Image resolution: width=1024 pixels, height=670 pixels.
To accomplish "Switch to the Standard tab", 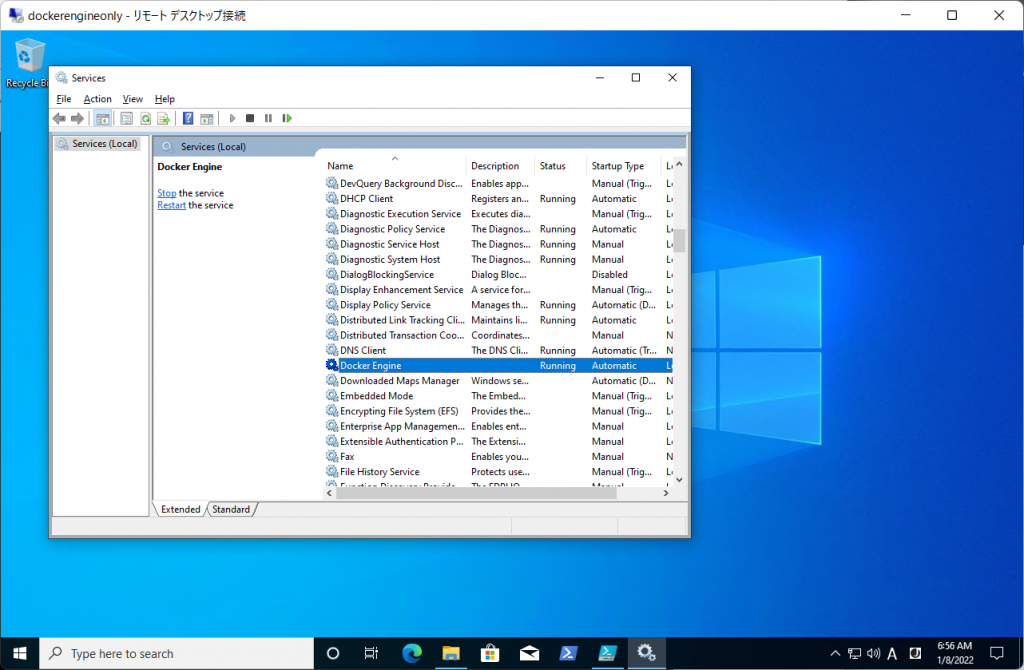I will point(231,509).
